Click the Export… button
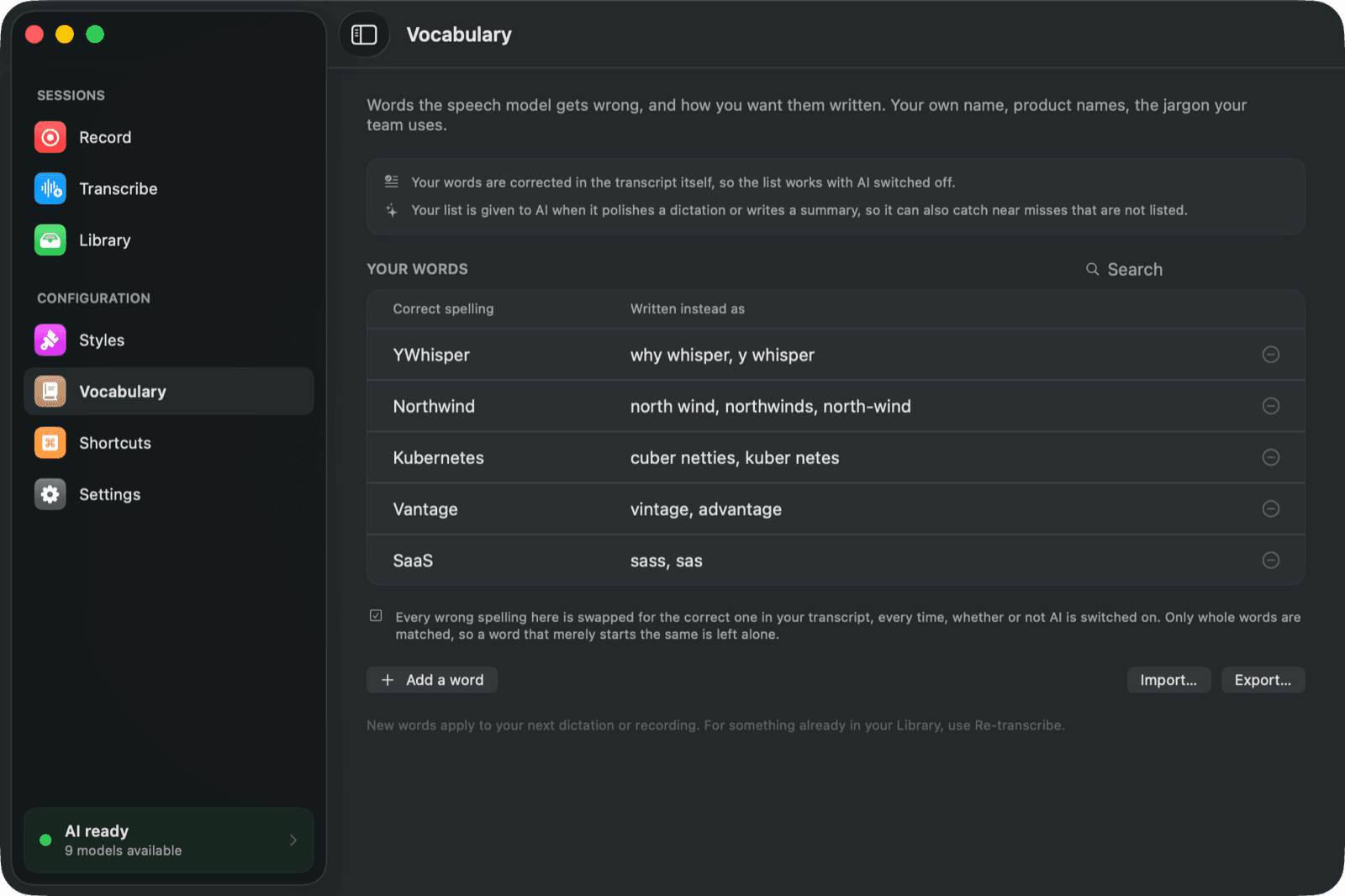The width and height of the screenshot is (1345, 896). (x=1263, y=680)
